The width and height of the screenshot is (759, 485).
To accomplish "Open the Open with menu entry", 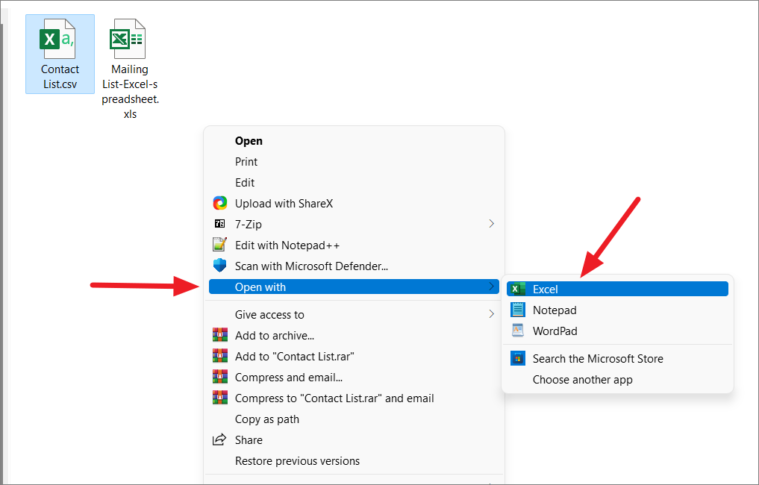I will coord(354,287).
